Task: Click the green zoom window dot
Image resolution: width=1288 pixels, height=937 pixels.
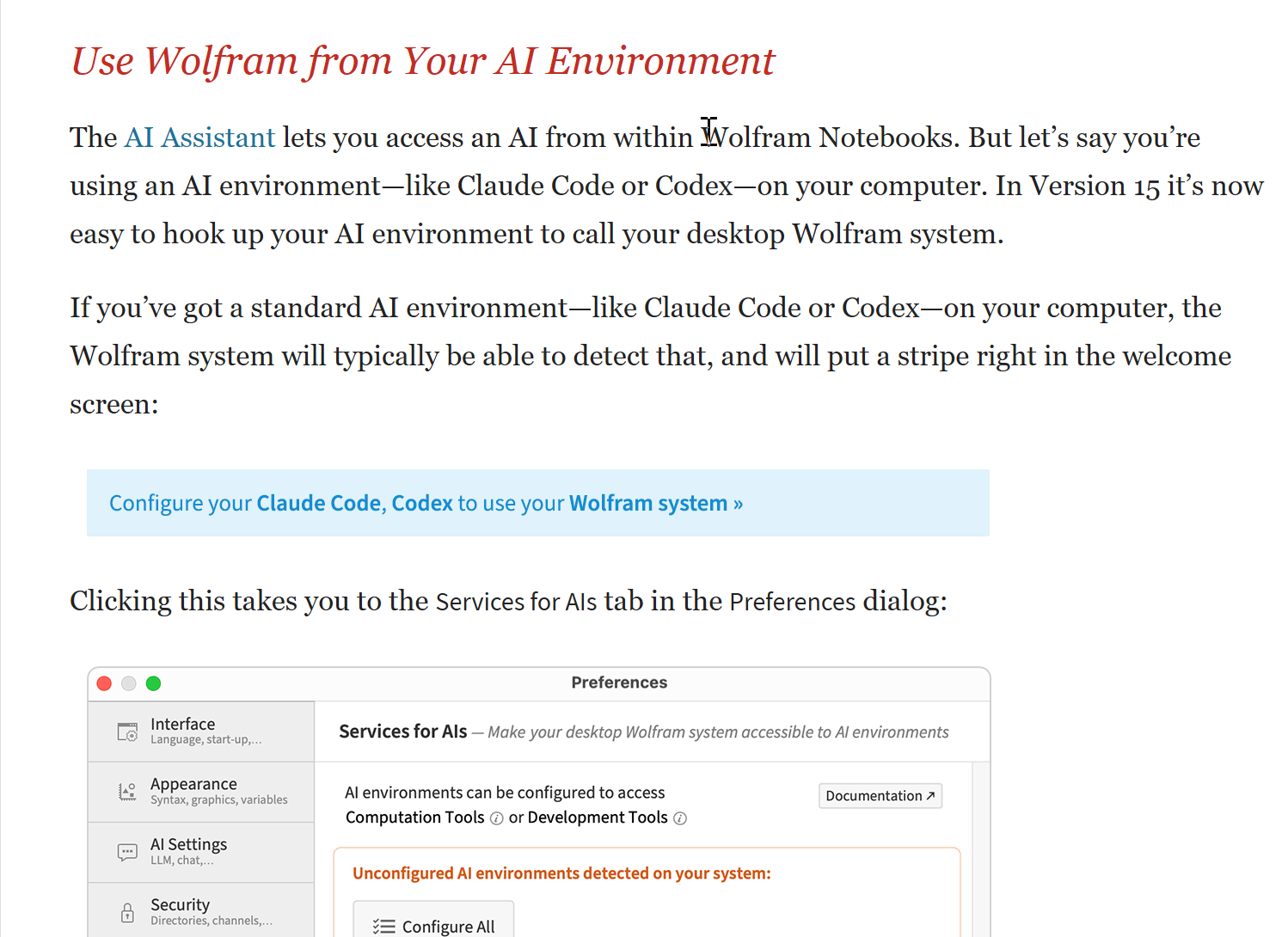Action: tap(153, 683)
